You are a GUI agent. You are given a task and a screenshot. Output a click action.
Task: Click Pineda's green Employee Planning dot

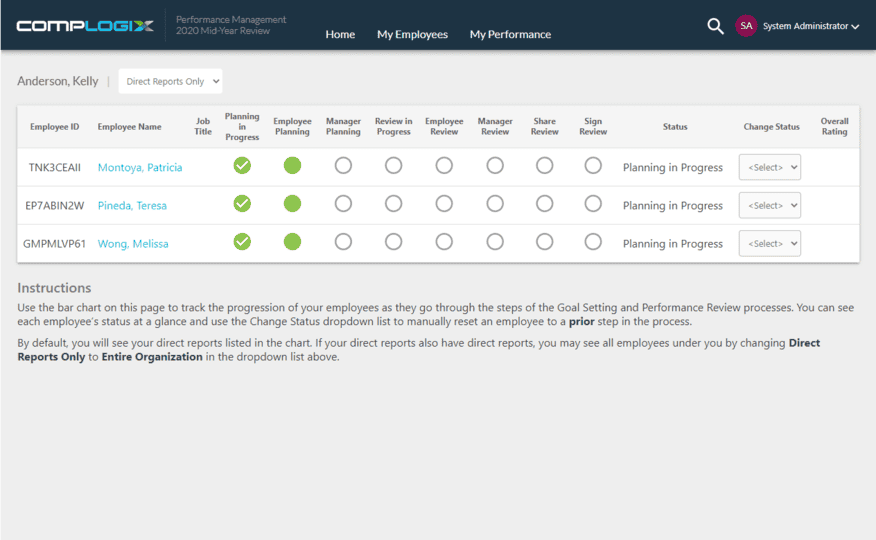292,204
